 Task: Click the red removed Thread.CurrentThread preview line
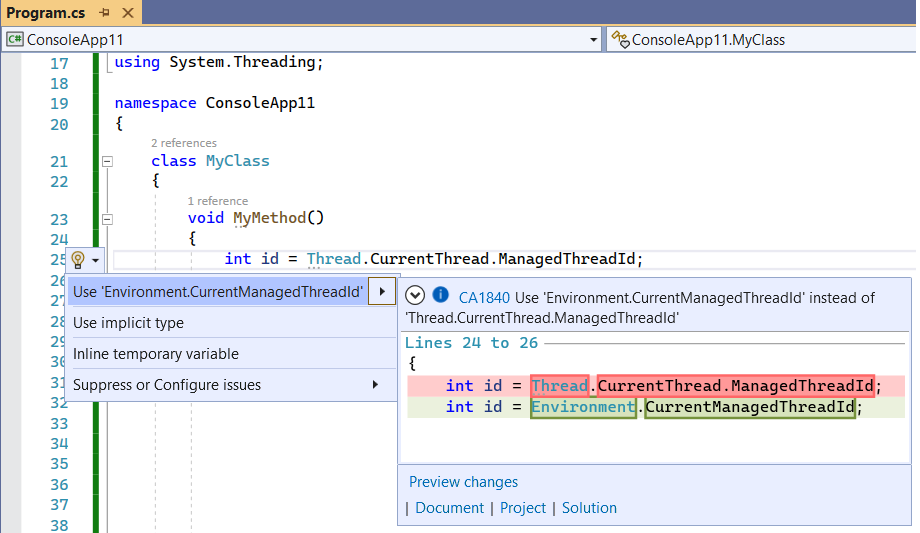[655, 386]
